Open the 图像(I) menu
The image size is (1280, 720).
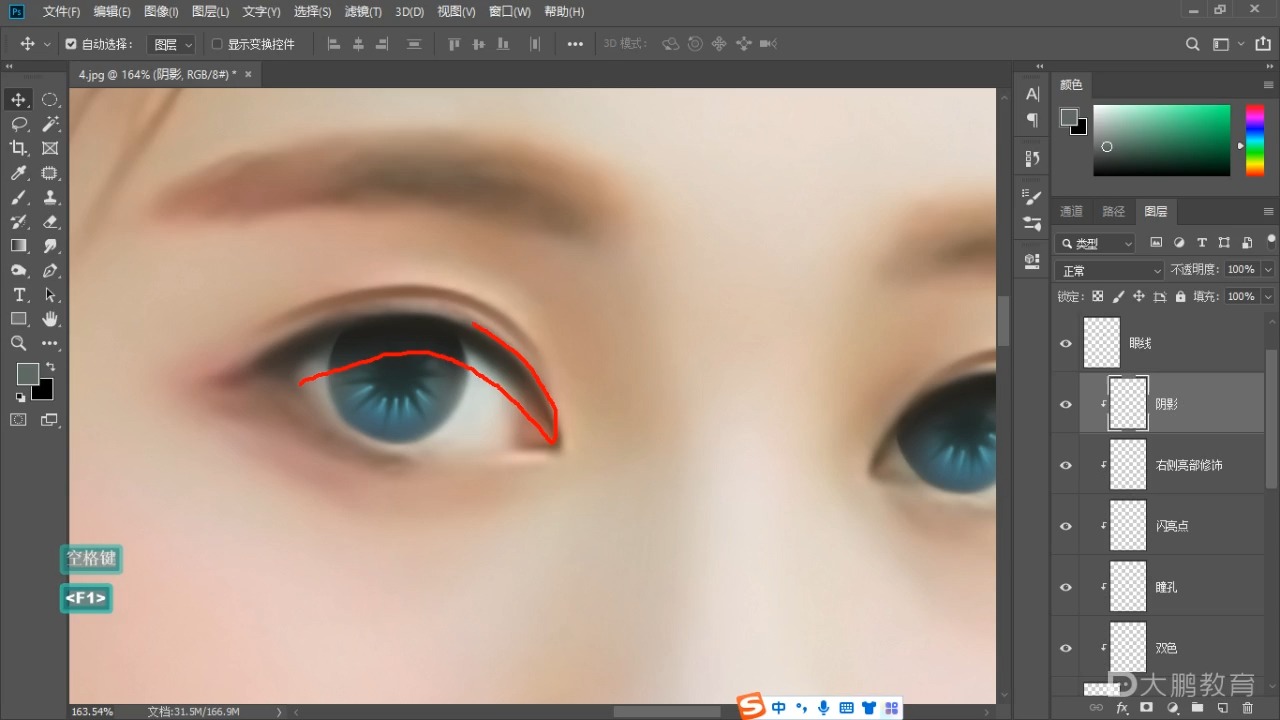pos(161,12)
